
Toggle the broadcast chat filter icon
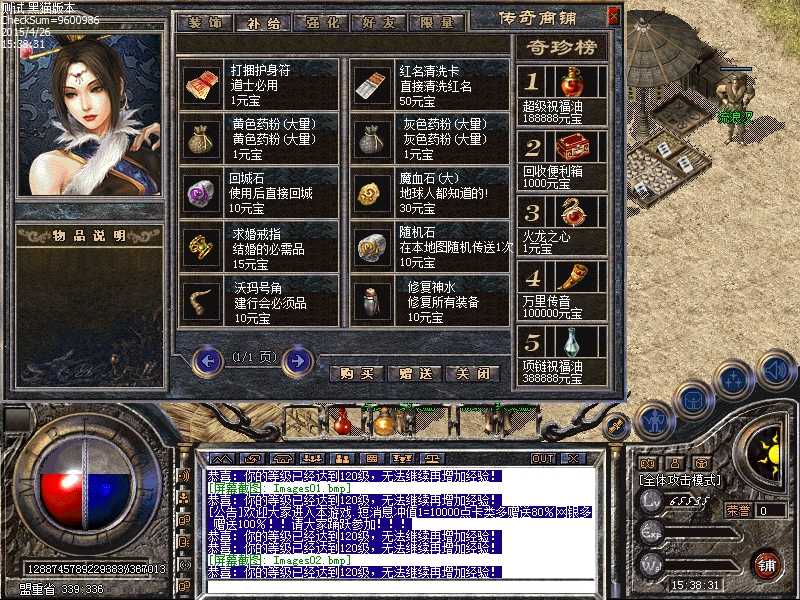coord(185,476)
